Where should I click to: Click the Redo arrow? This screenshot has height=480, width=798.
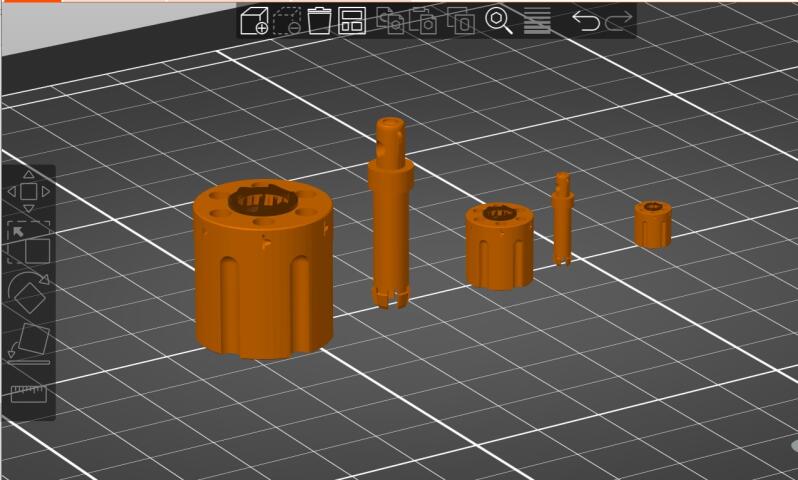[619, 21]
